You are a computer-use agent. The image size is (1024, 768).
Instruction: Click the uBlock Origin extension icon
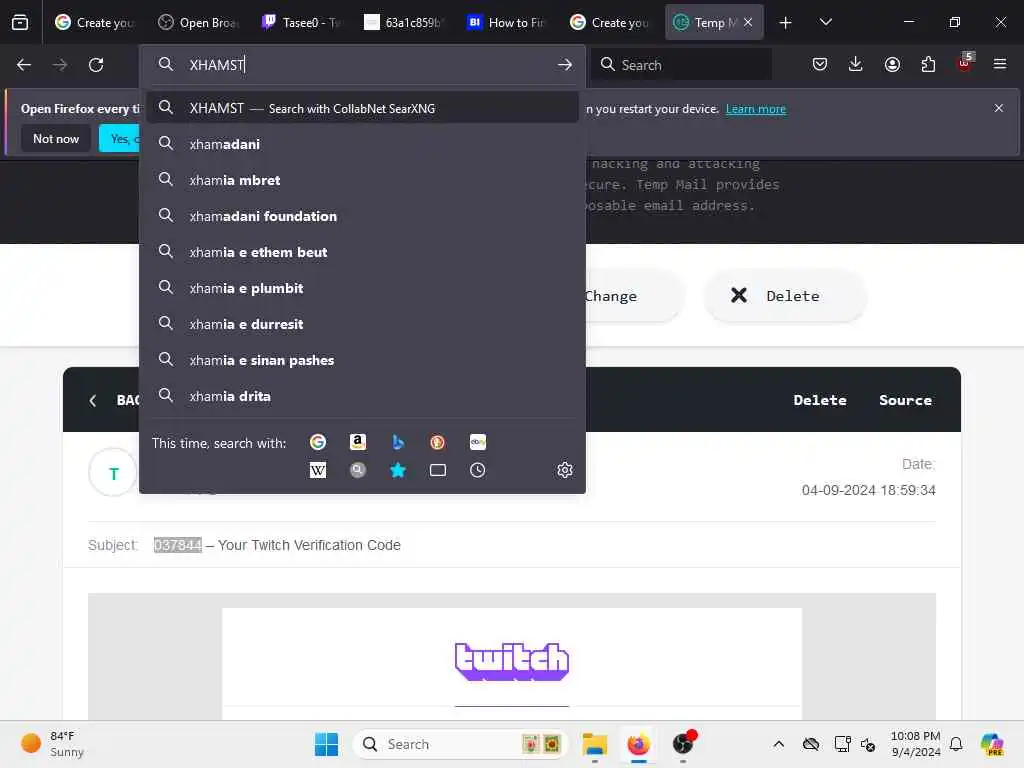[x=965, y=63]
